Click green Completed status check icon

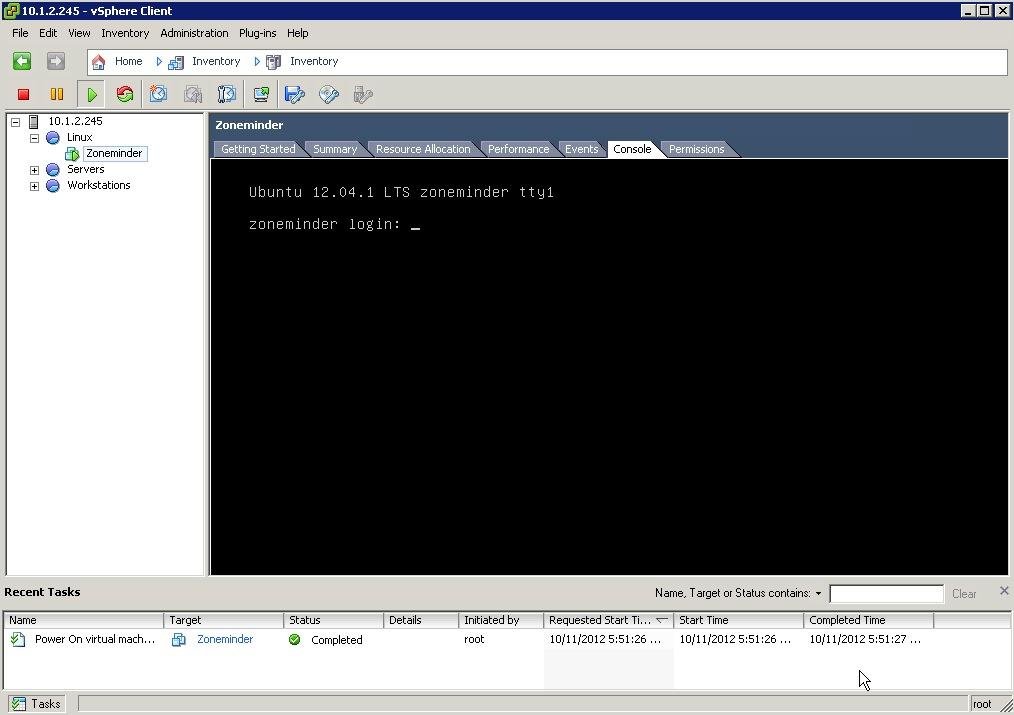tap(294, 639)
